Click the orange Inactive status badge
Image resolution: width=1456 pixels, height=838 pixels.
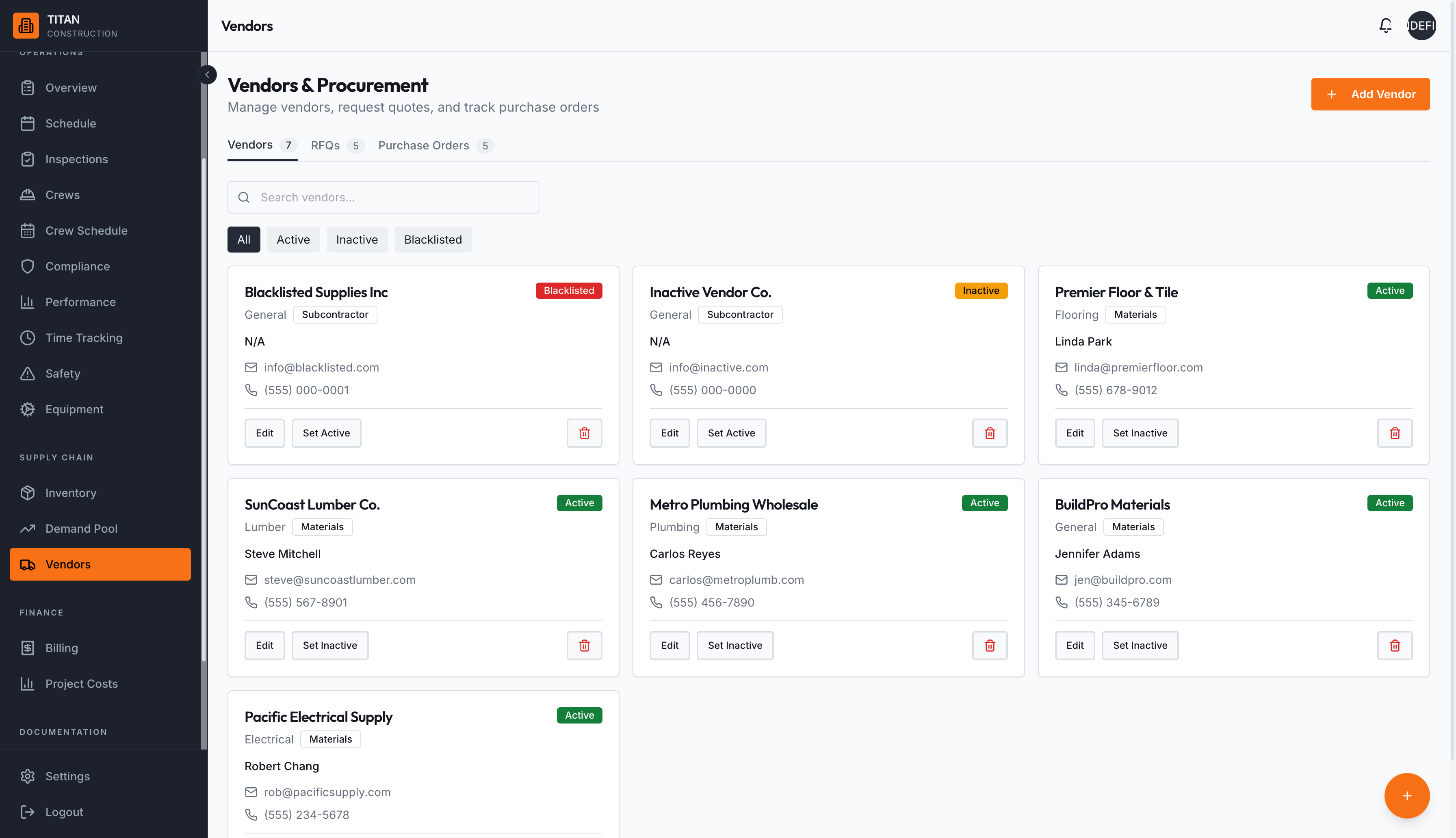point(981,291)
